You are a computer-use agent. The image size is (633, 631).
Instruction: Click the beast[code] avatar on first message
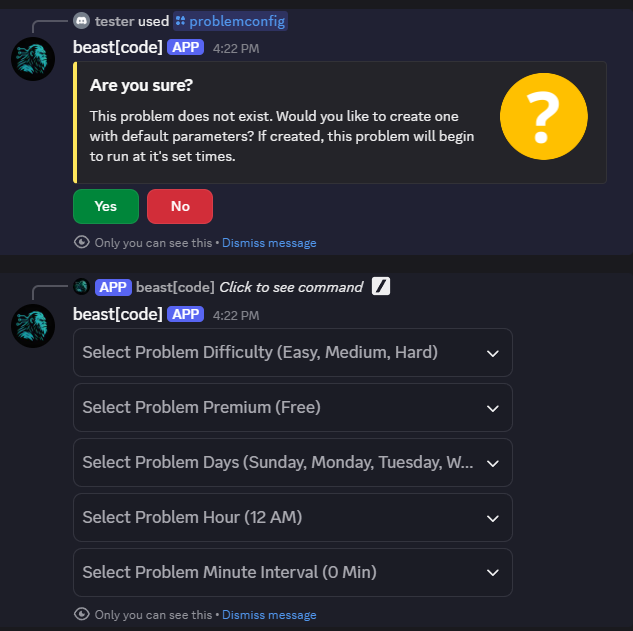(x=33, y=59)
